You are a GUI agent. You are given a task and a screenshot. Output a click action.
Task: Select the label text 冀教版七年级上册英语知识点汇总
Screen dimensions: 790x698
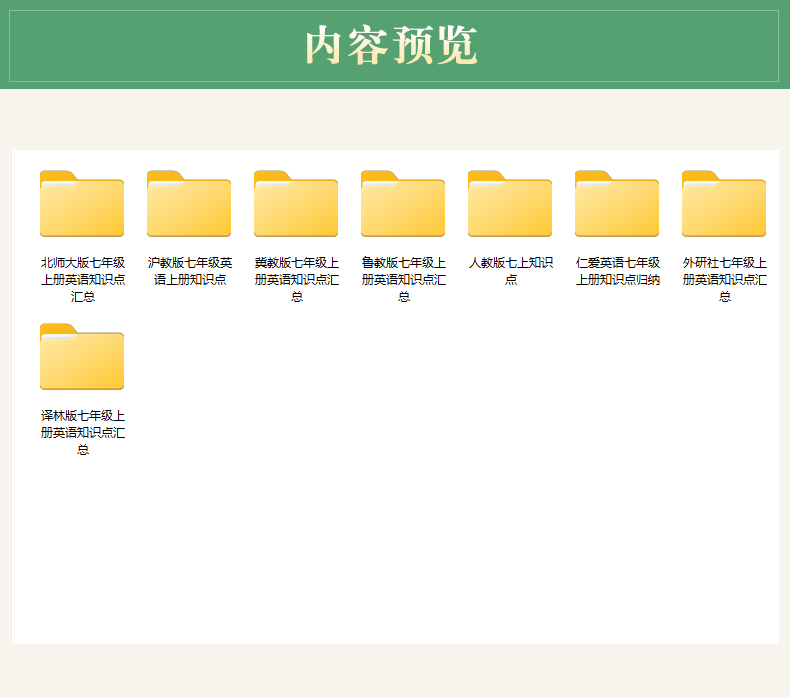point(297,280)
